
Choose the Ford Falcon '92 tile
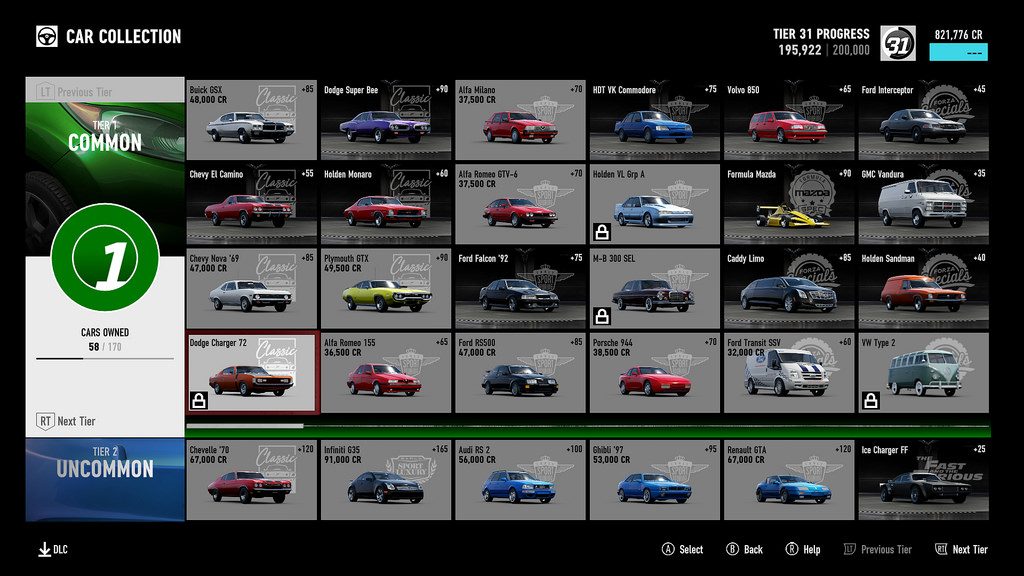(x=520, y=289)
